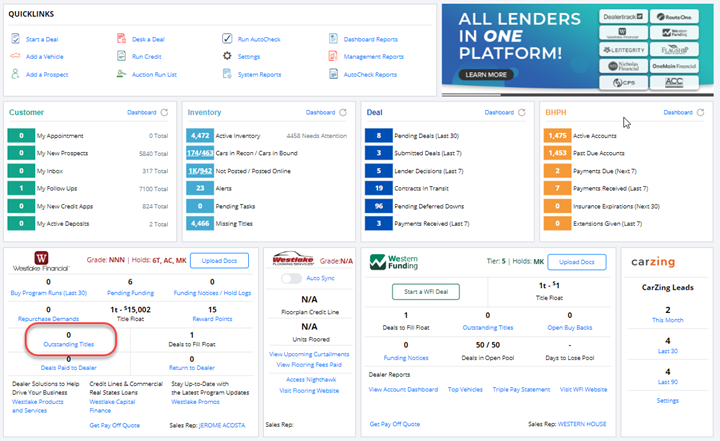Open the Reward Points link
The image size is (720, 441).
tap(212, 319)
